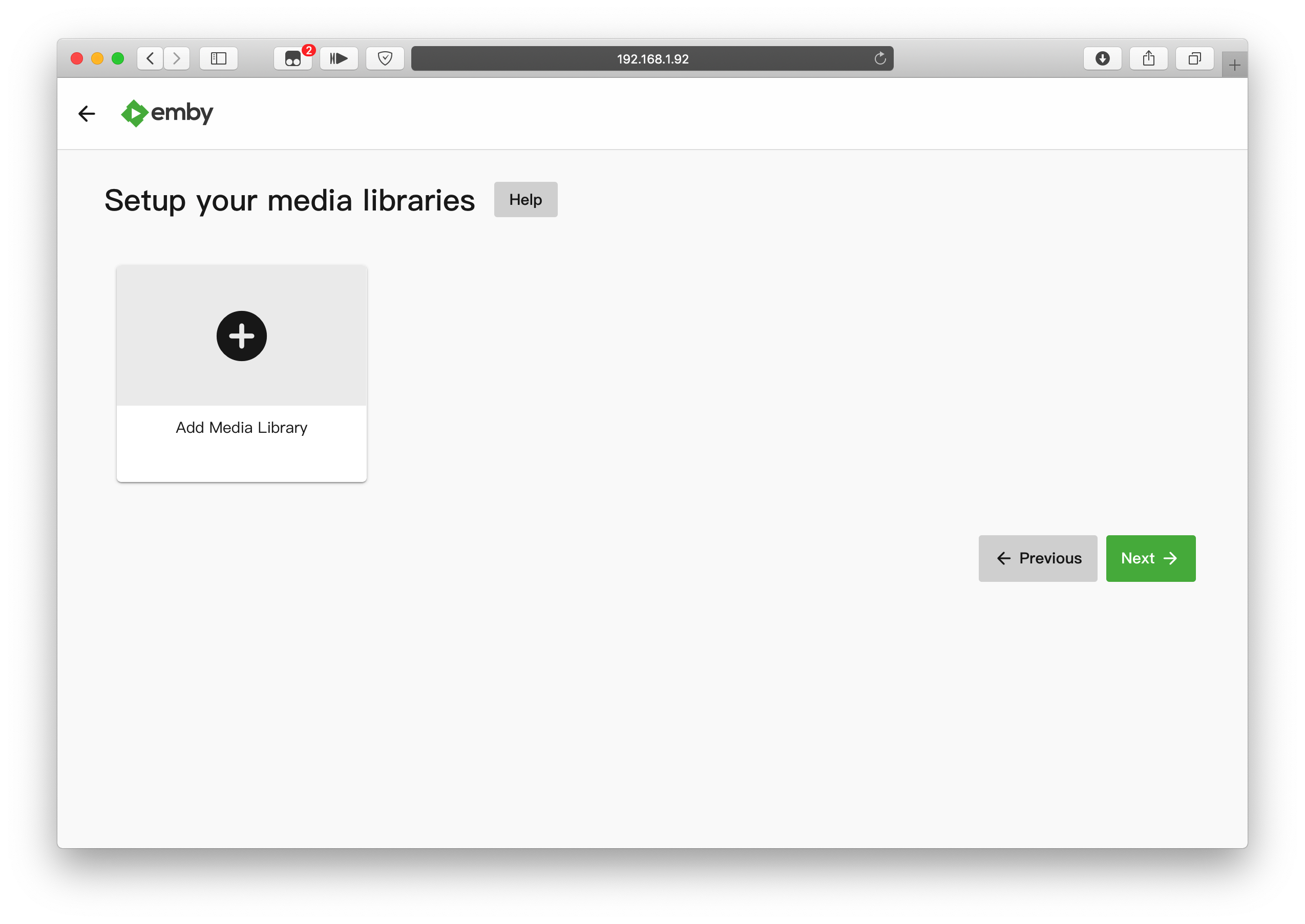Open the Share menu in Safari
The height and width of the screenshot is (924, 1305).
click(1148, 58)
